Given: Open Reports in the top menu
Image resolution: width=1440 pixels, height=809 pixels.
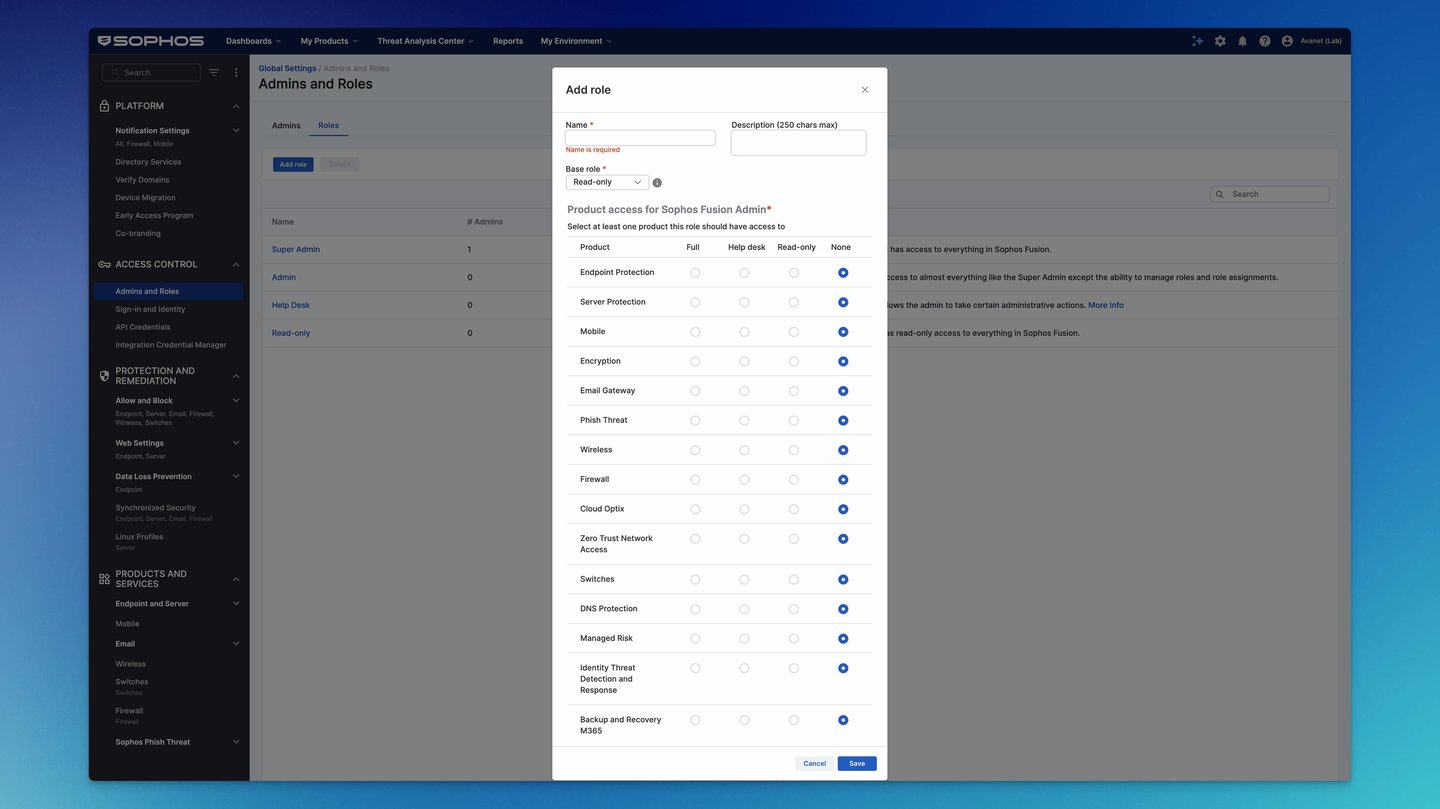Looking at the screenshot, I should (x=508, y=41).
